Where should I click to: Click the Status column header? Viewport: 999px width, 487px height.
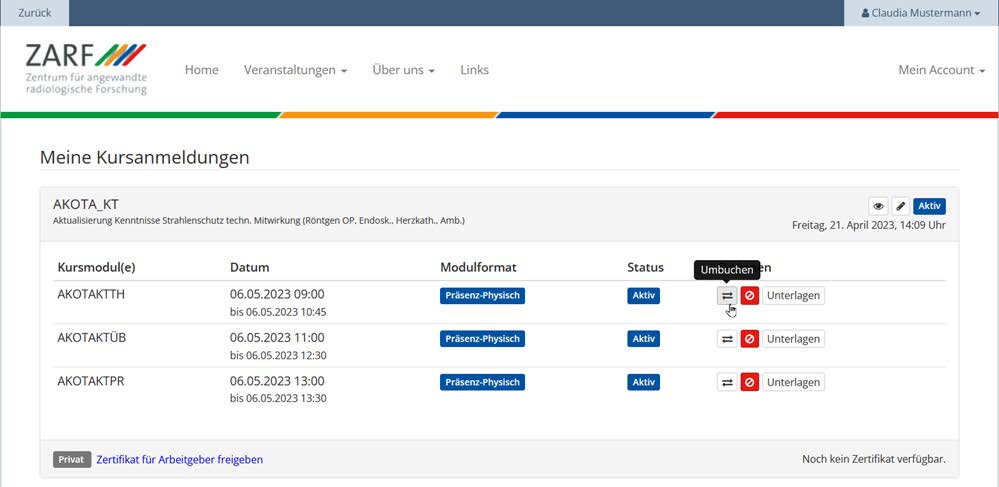click(x=645, y=268)
